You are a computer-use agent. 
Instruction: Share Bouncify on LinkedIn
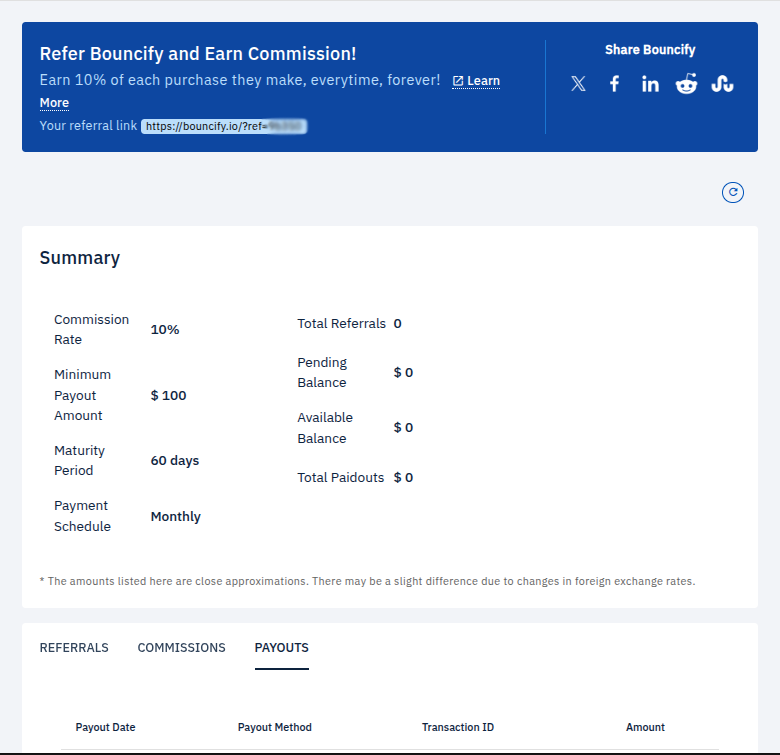coord(650,84)
